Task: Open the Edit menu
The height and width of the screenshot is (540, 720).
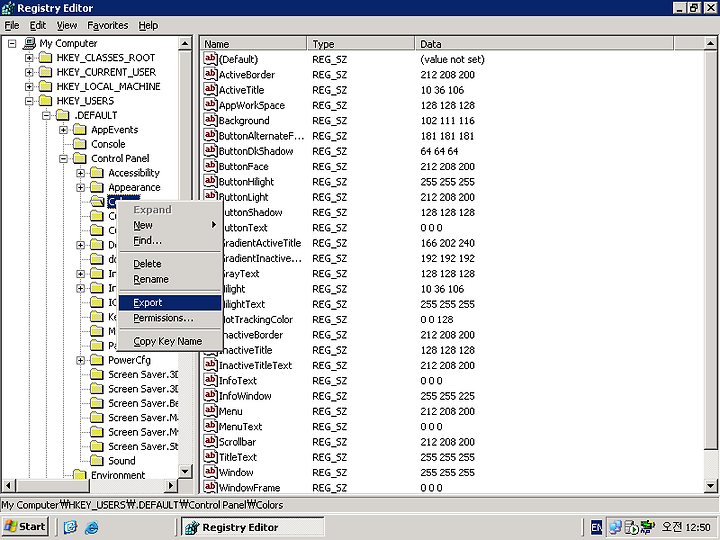Action: pos(38,25)
